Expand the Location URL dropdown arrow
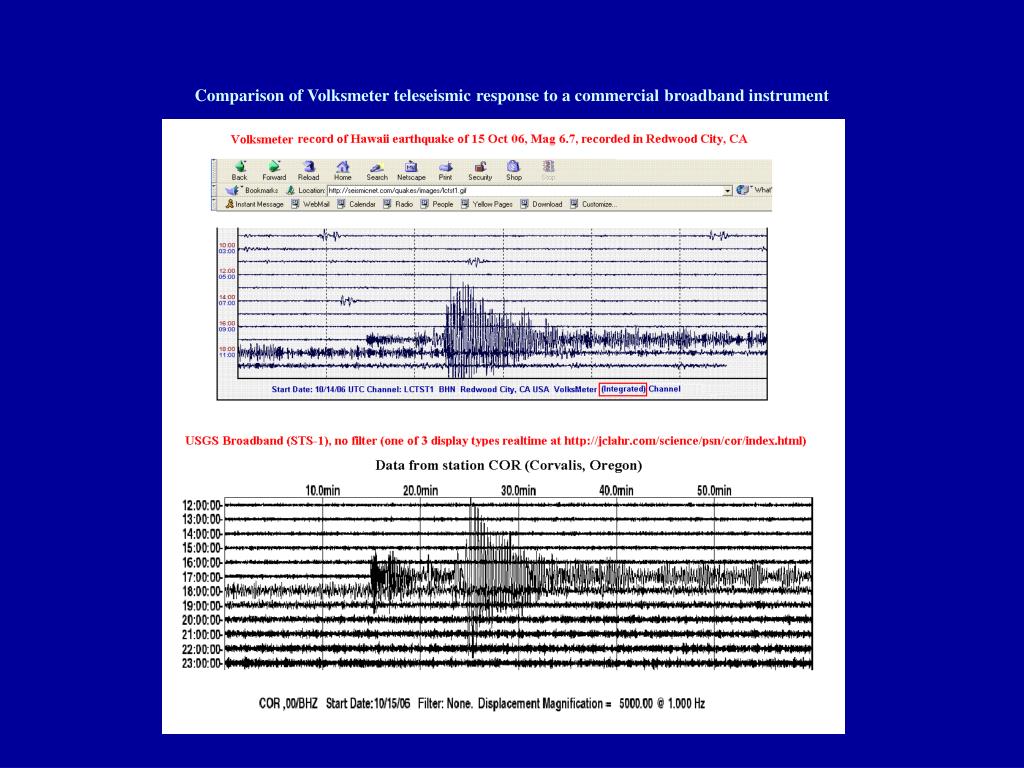Screen dimensions: 1024x768 coord(728,191)
